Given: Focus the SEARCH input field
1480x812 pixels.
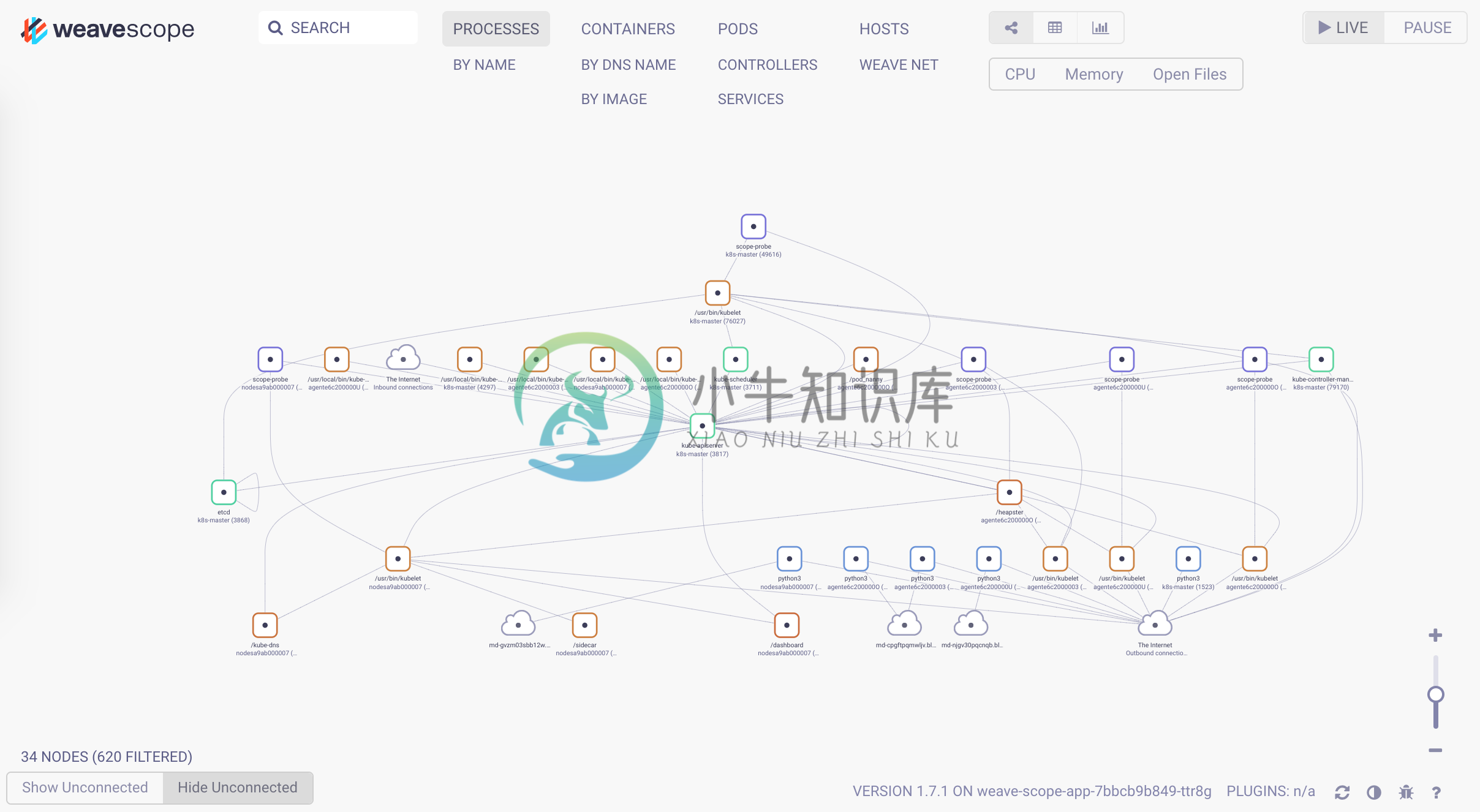Looking at the screenshot, I should click(x=338, y=28).
